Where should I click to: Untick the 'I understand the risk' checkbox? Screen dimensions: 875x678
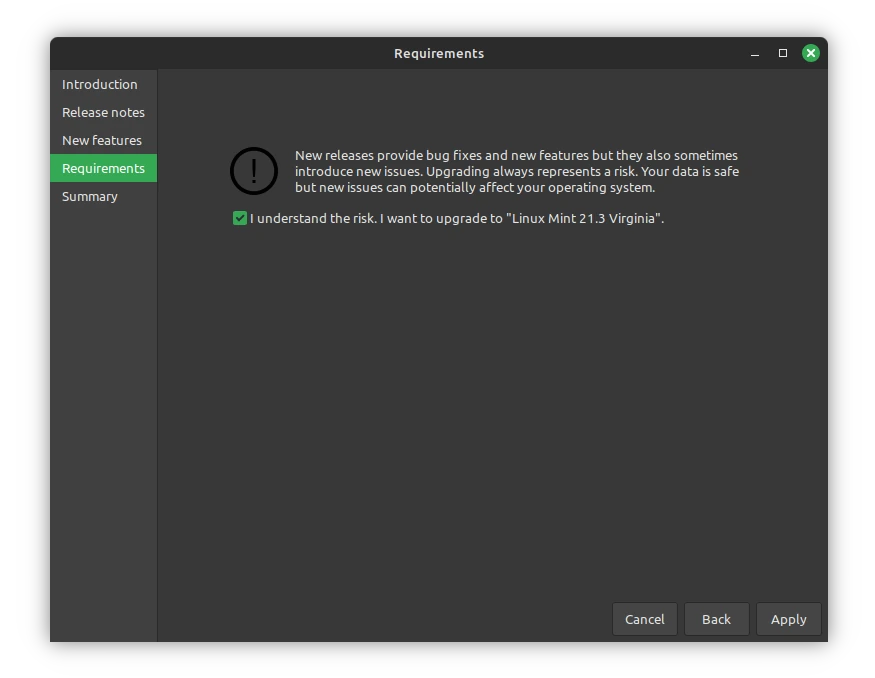(240, 218)
